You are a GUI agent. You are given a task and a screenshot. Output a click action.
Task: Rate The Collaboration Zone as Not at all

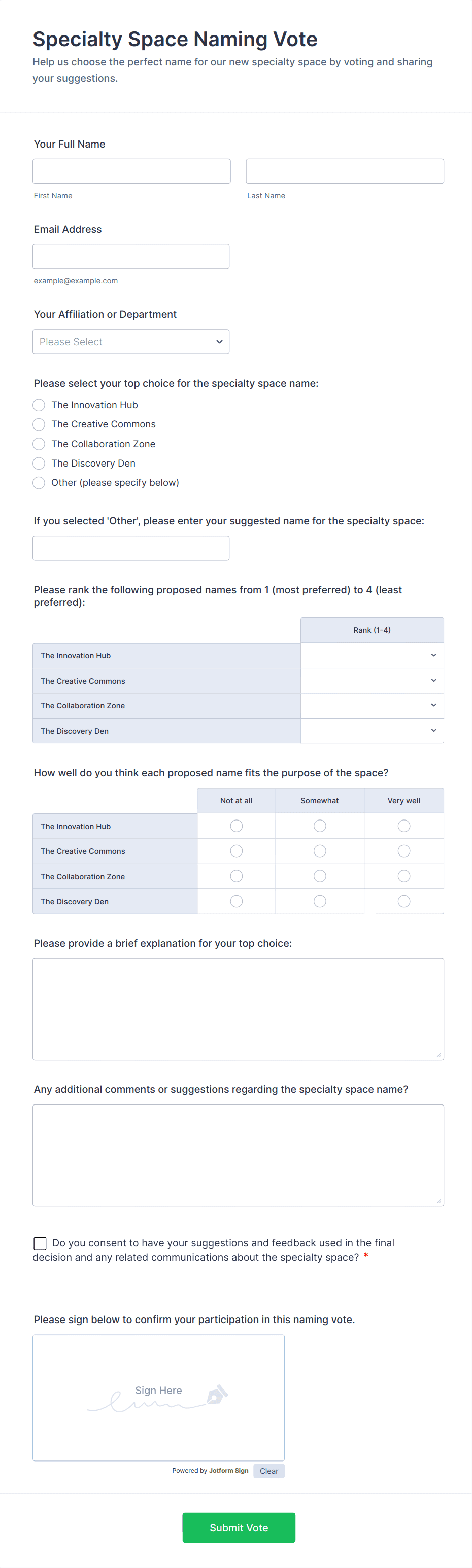click(237, 875)
